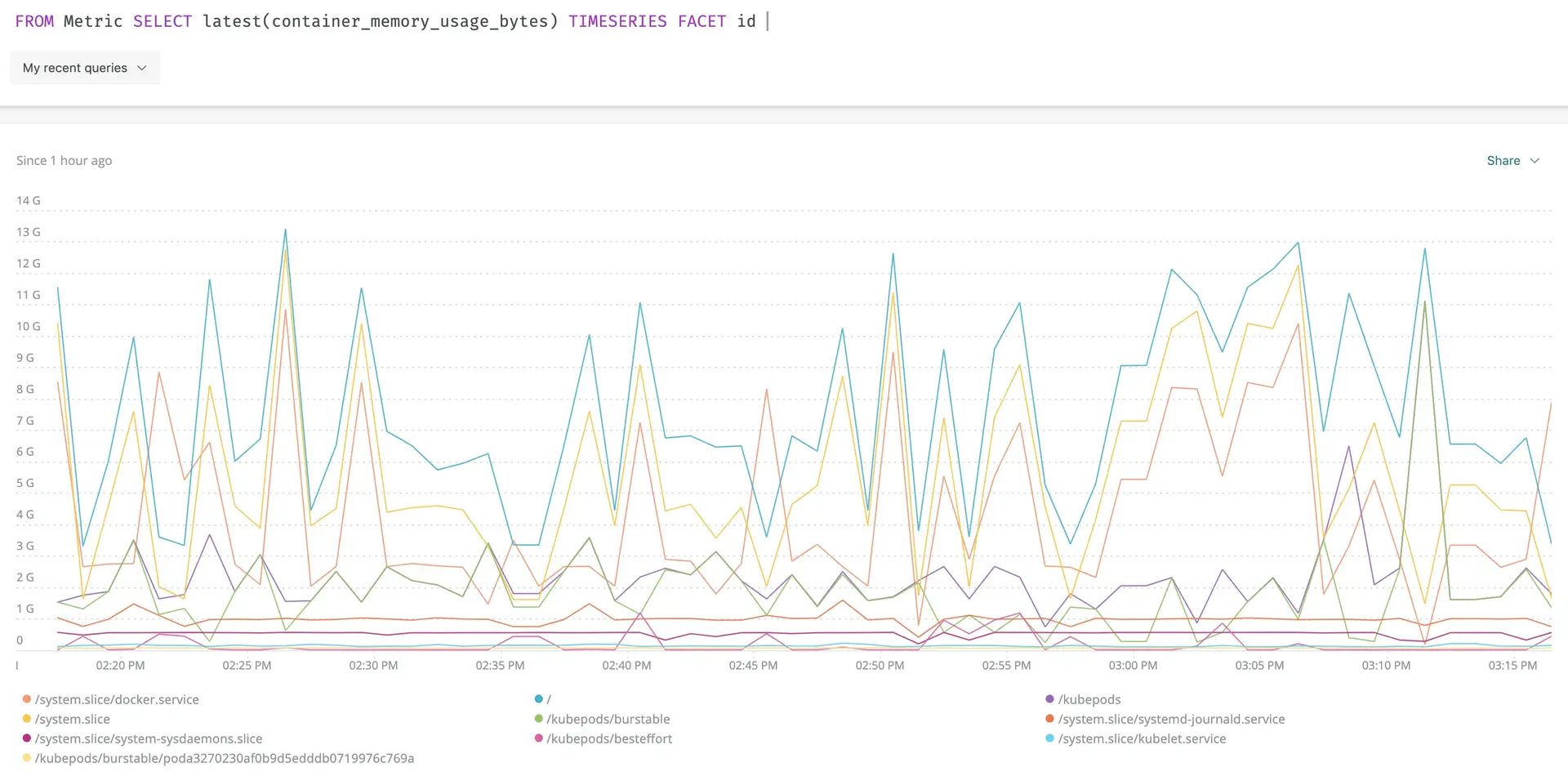Click the Share button
Screen dimensions: 1568x772
(x=1503, y=161)
